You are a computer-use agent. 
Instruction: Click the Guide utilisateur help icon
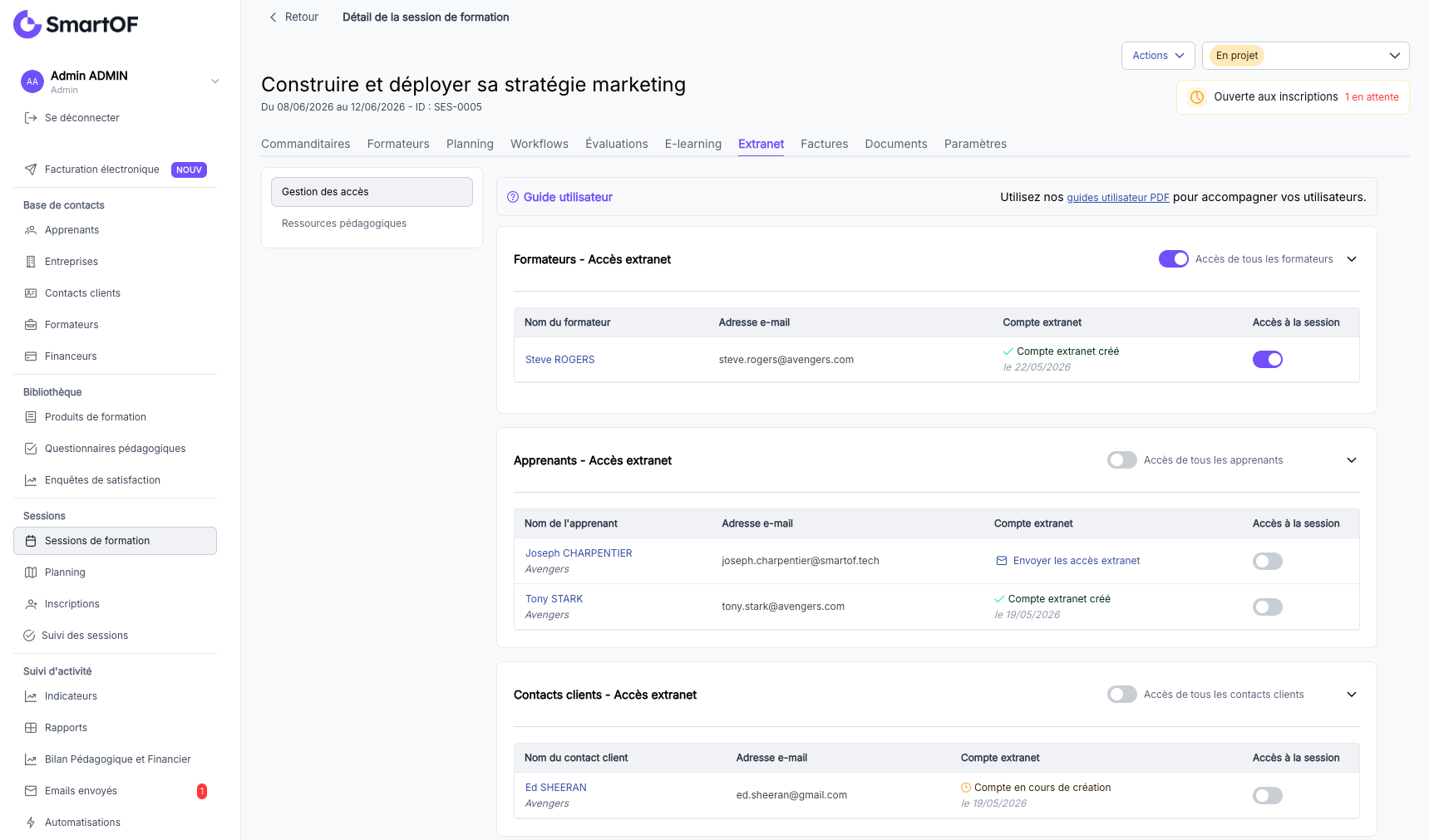pyautogui.click(x=513, y=197)
